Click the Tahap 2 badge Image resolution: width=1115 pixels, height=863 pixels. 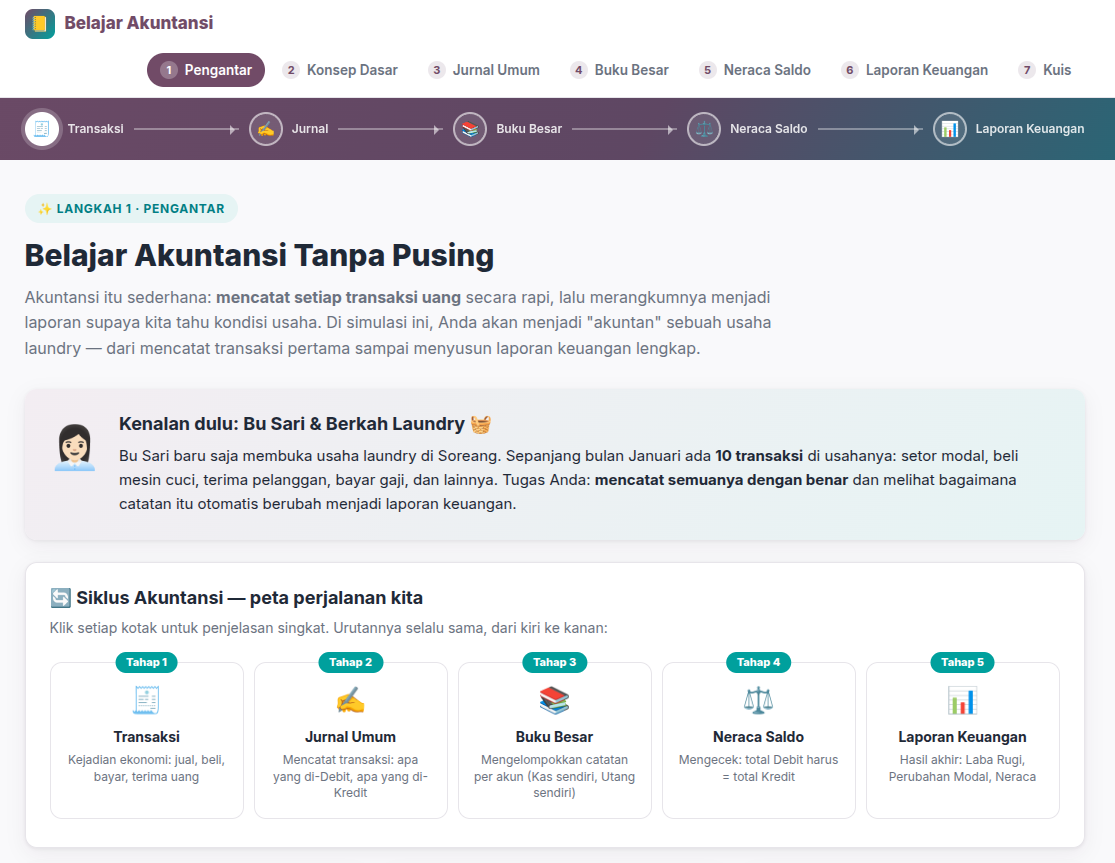[x=351, y=663]
